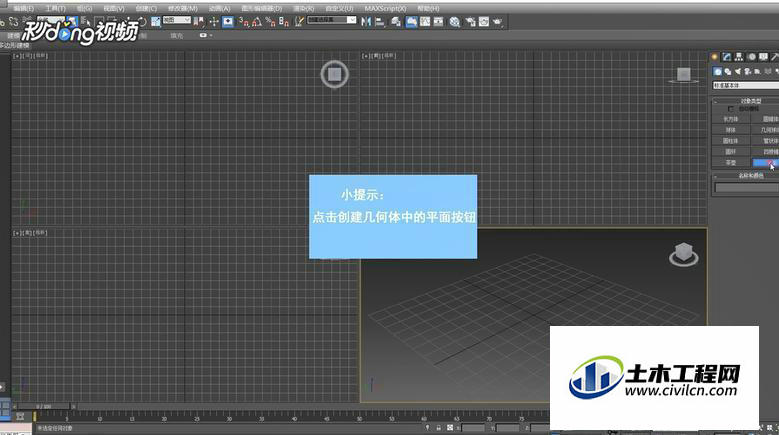Open the Layer Manager icon
This screenshot has height=435, width=779.
(395, 21)
